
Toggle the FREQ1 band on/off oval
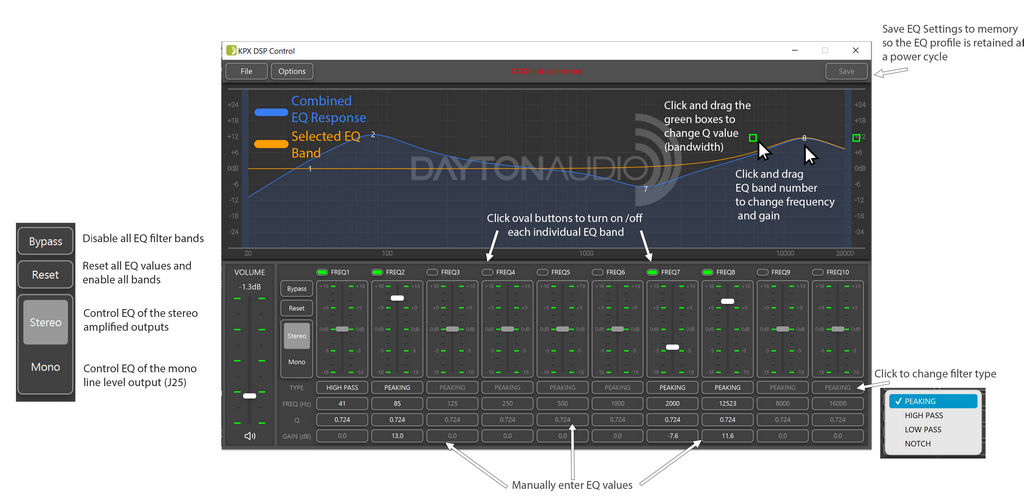point(323,272)
